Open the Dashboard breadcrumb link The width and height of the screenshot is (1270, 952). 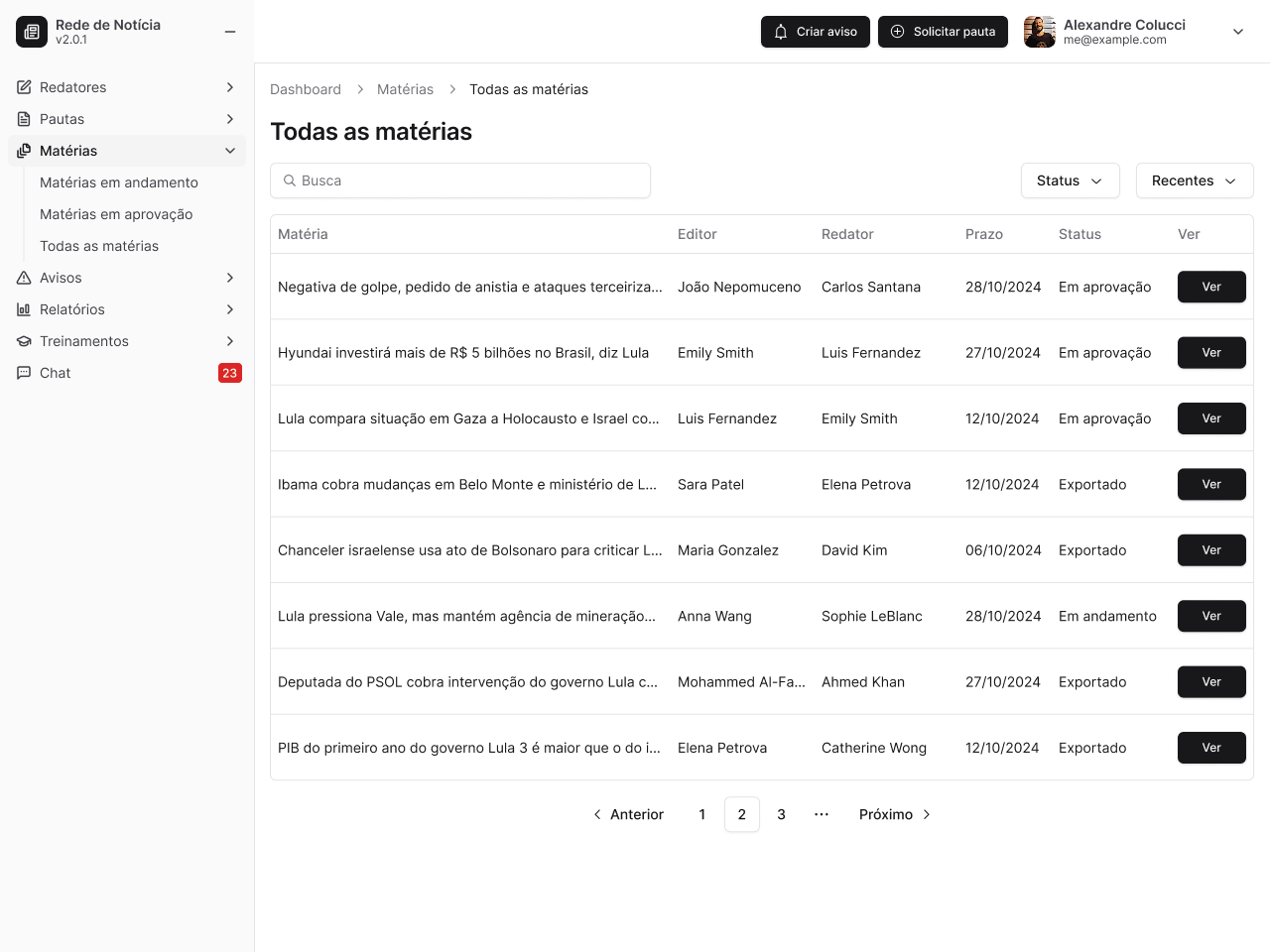pos(306,89)
